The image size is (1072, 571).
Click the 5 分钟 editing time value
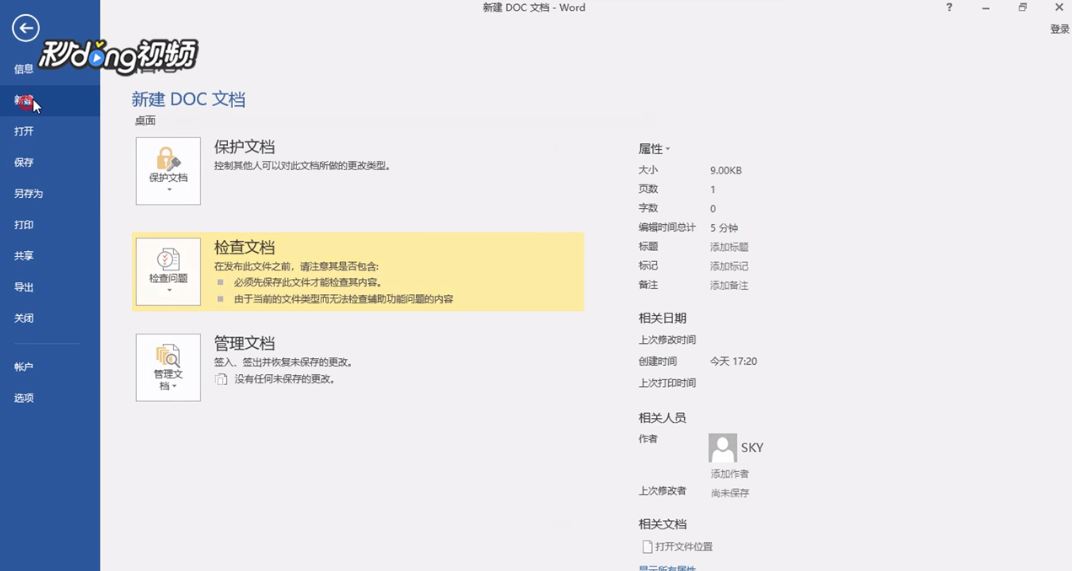(x=723, y=228)
